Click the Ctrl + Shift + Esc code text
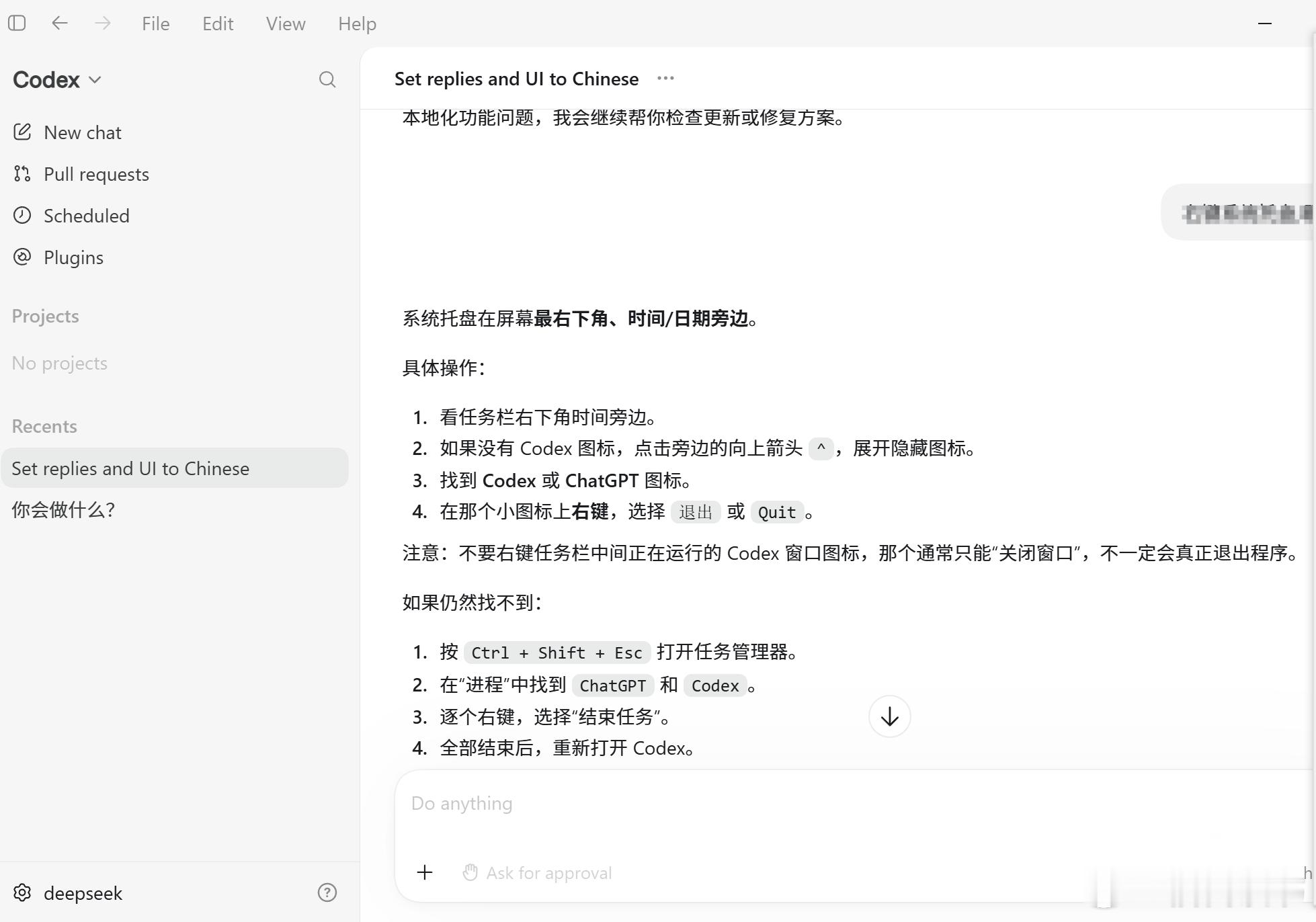1316x922 pixels. click(557, 653)
